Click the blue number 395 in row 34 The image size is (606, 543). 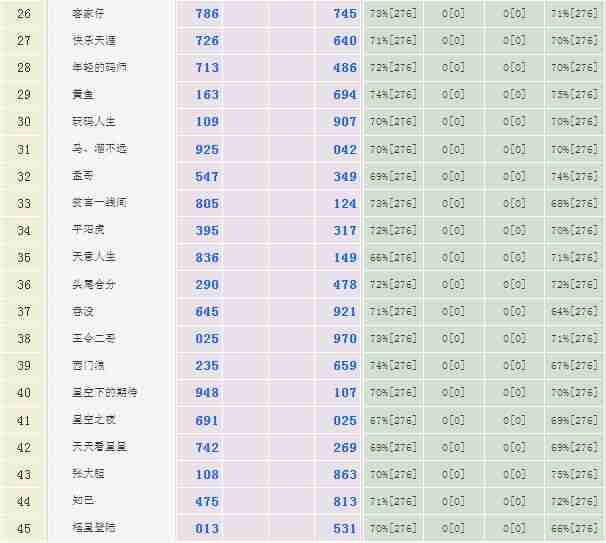(207, 231)
